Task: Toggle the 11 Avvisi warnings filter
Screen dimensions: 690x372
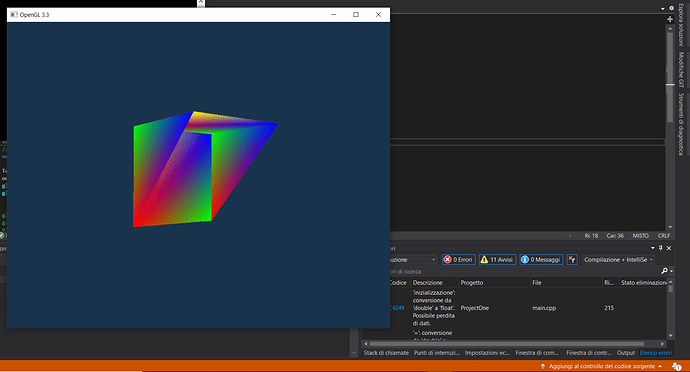Action: coord(497,260)
